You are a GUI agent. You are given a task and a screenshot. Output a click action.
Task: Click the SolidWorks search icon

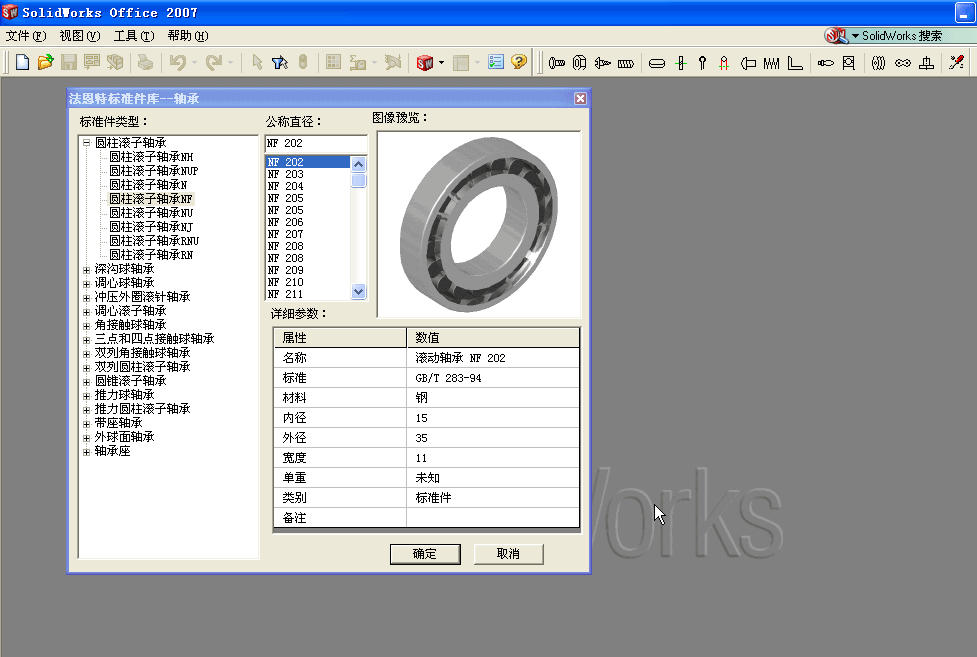click(836, 36)
